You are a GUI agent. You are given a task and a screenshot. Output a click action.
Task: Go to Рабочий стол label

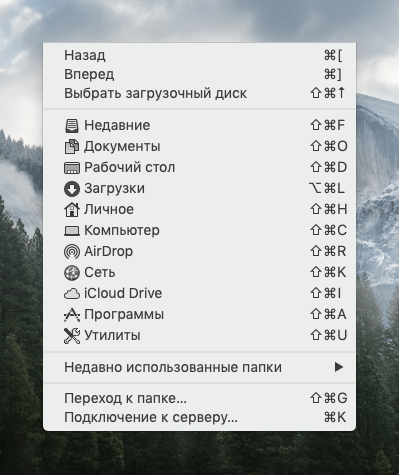pyautogui.click(x=129, y=168)
